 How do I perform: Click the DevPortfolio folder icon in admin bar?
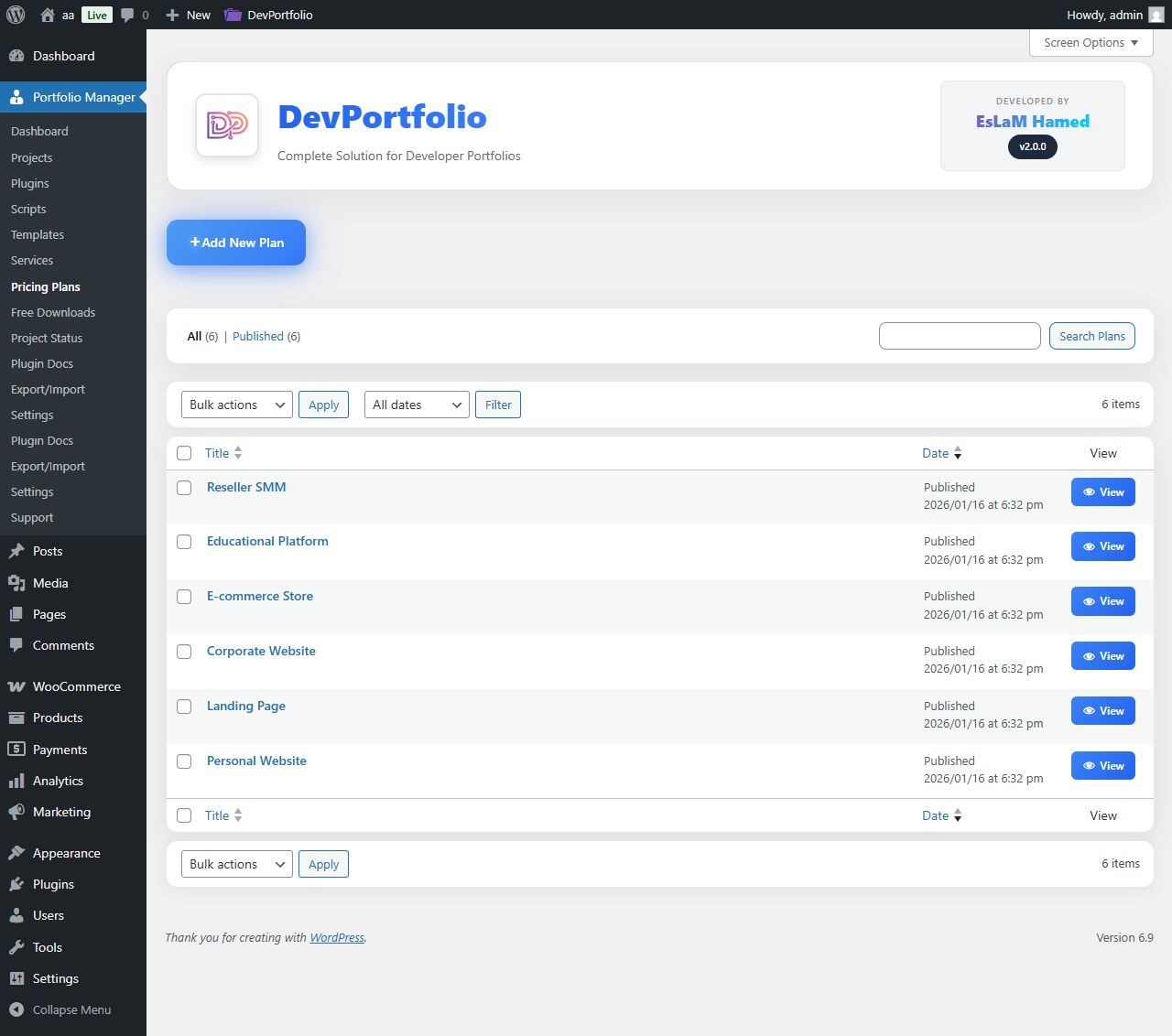coord(233,15)
